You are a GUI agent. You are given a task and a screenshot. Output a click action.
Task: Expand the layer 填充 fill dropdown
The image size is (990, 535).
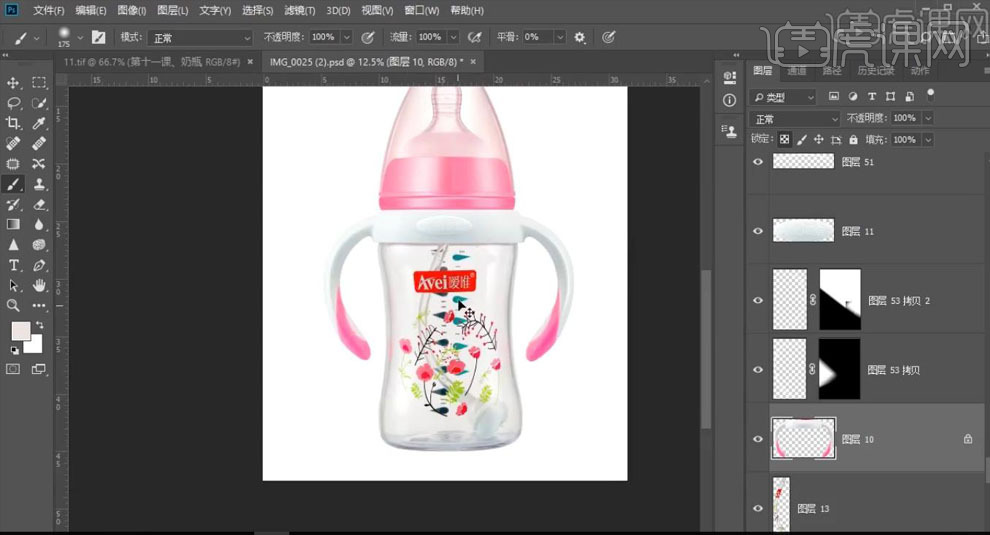pos(928,140)
